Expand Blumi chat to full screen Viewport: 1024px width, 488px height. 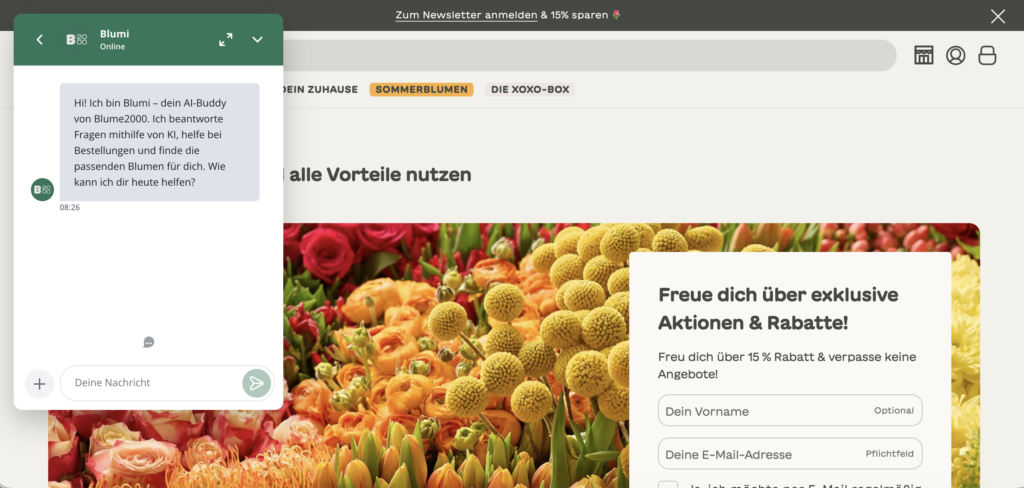(x=226, y=40)
